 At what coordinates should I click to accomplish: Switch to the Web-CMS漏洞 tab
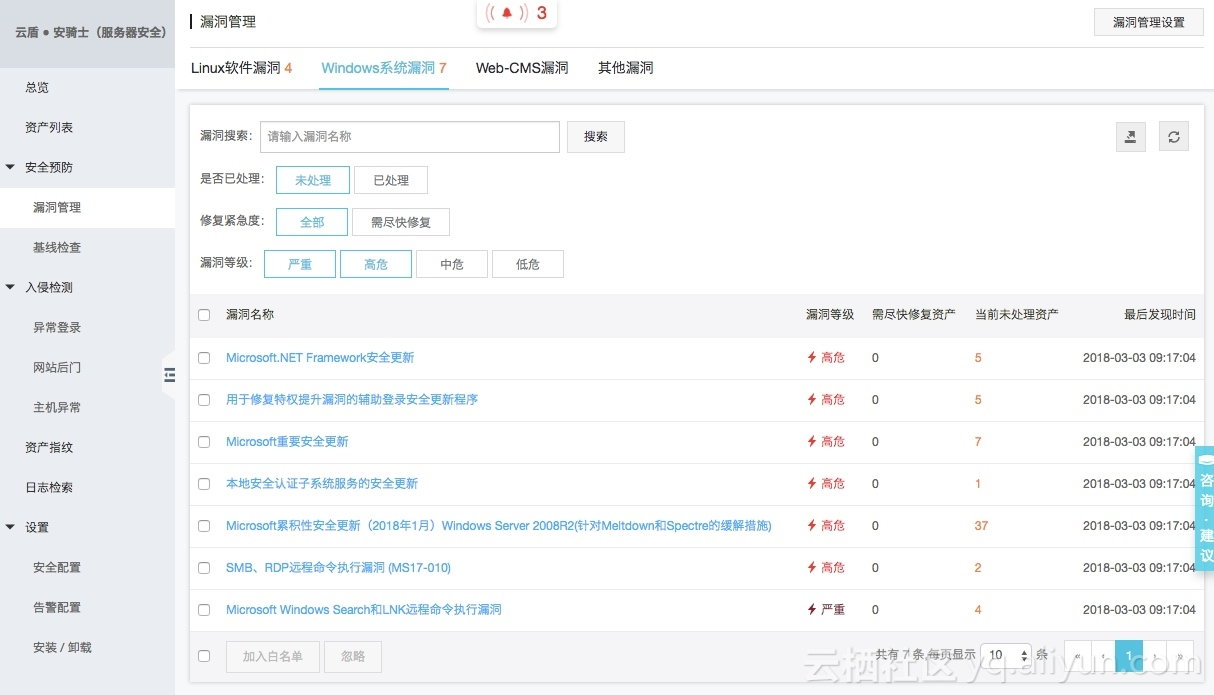[522, 68]
